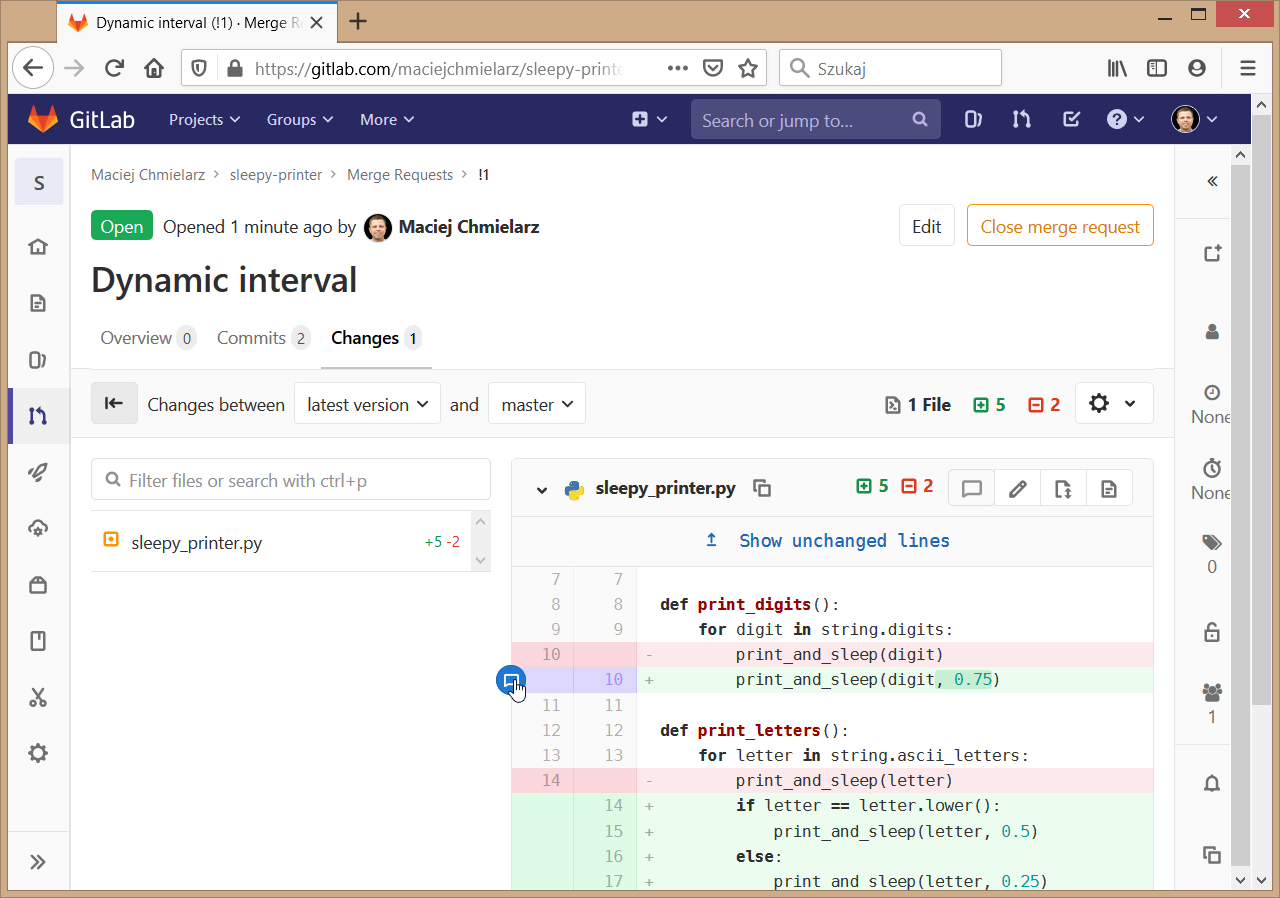Viewport: 1280px width, 898px height.
Task: Expand diff settings gear dropdown
Action: click(1113, 404)
